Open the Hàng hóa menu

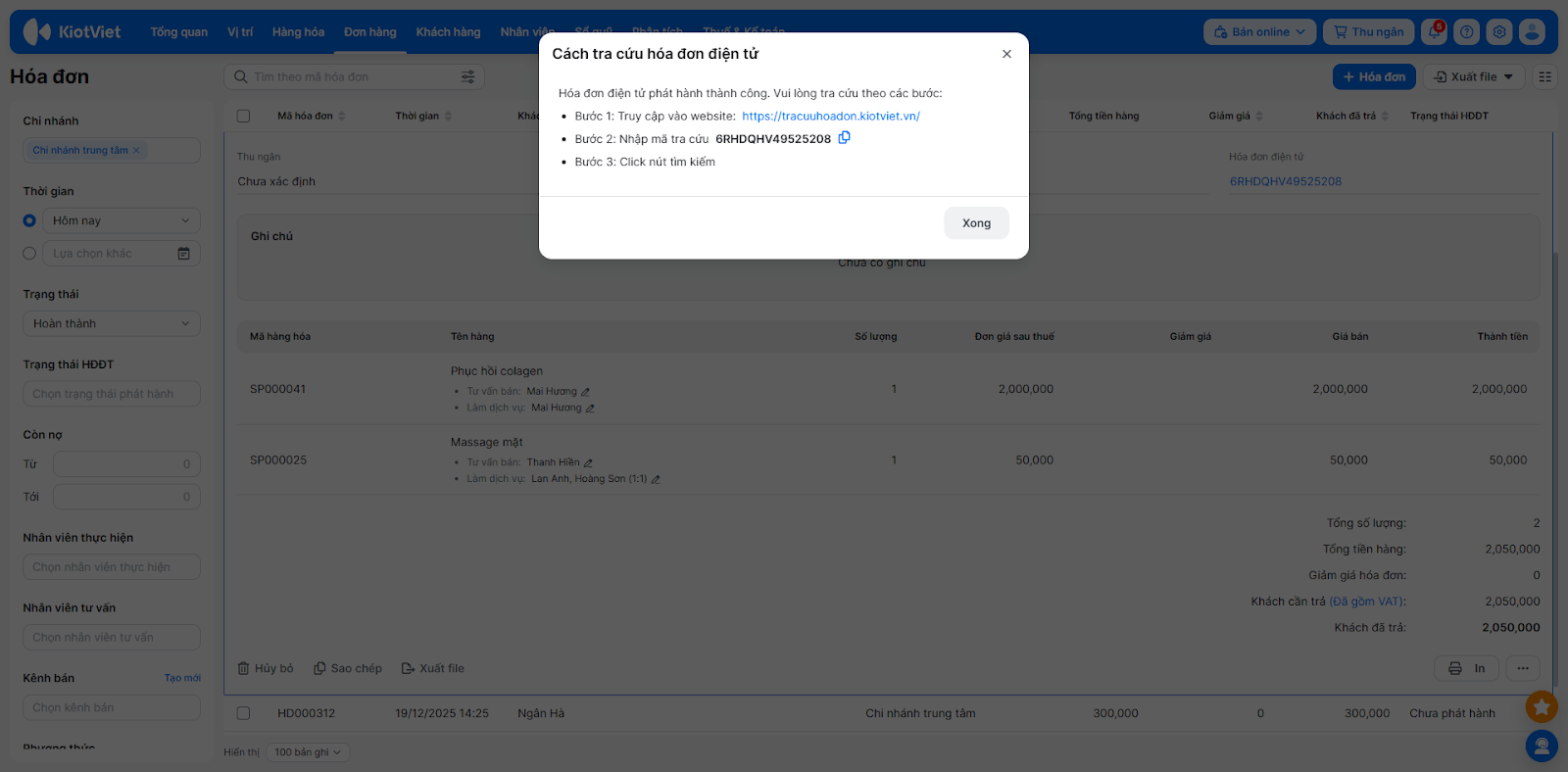pos(298,32)
